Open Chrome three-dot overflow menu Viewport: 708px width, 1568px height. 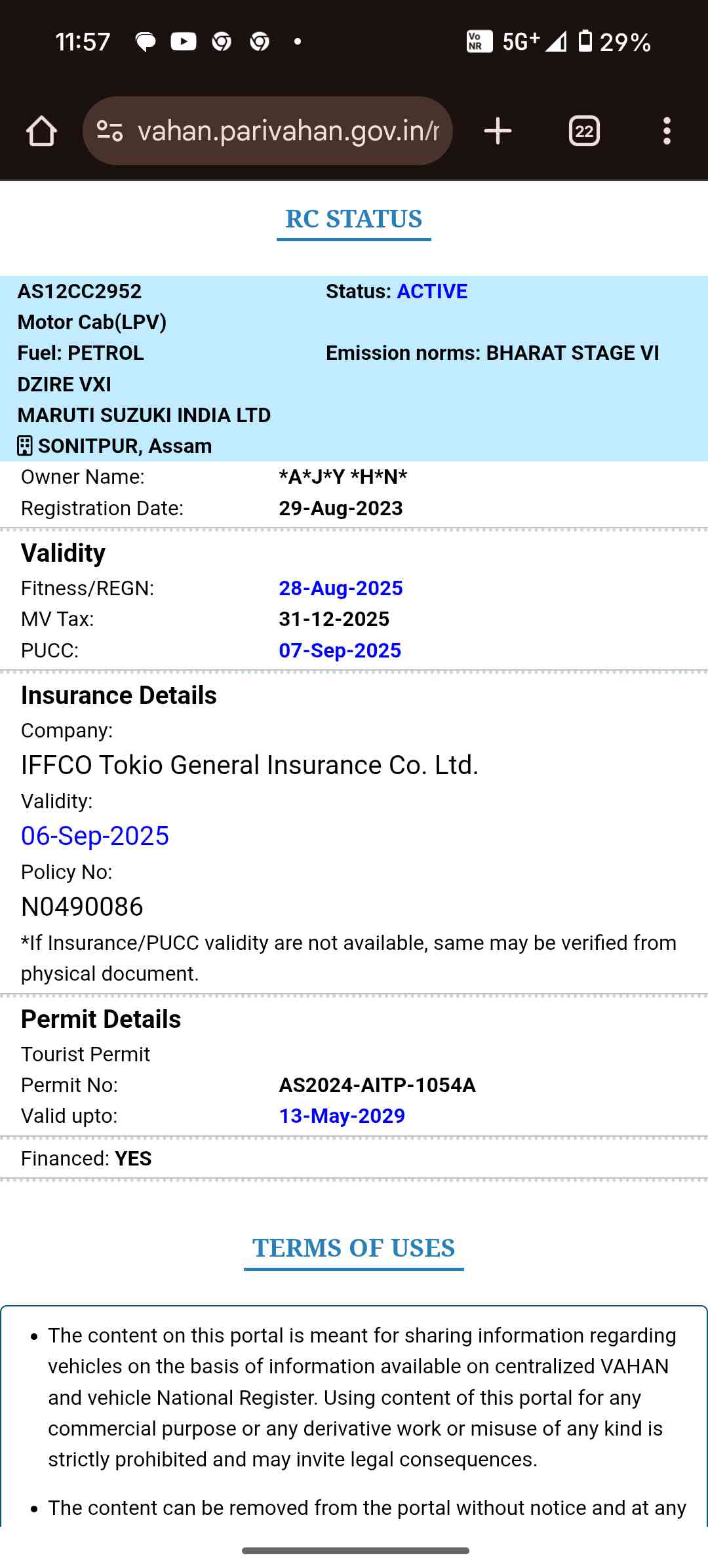pos(667,131)
